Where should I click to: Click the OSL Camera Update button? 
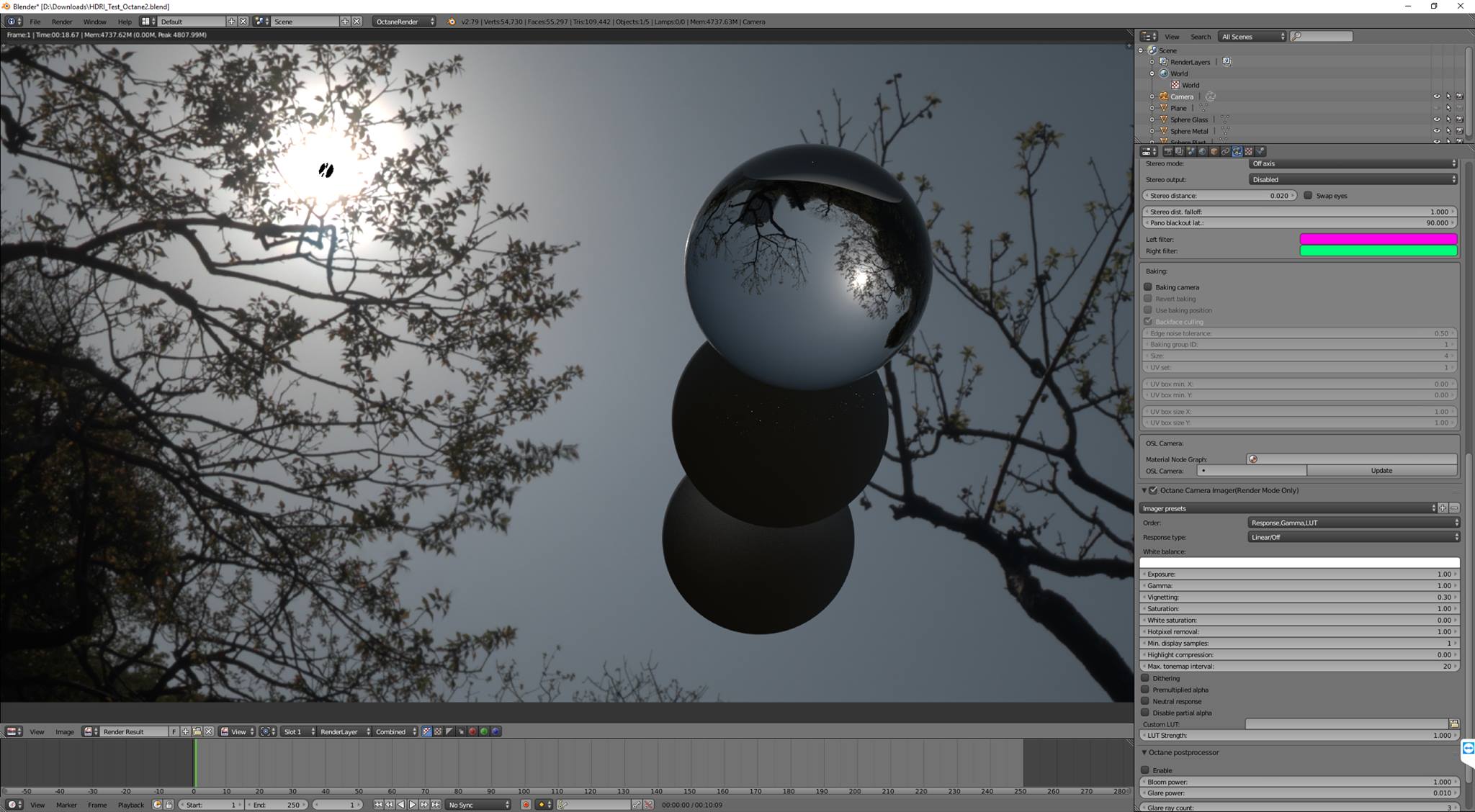(x=1381, y=471)
